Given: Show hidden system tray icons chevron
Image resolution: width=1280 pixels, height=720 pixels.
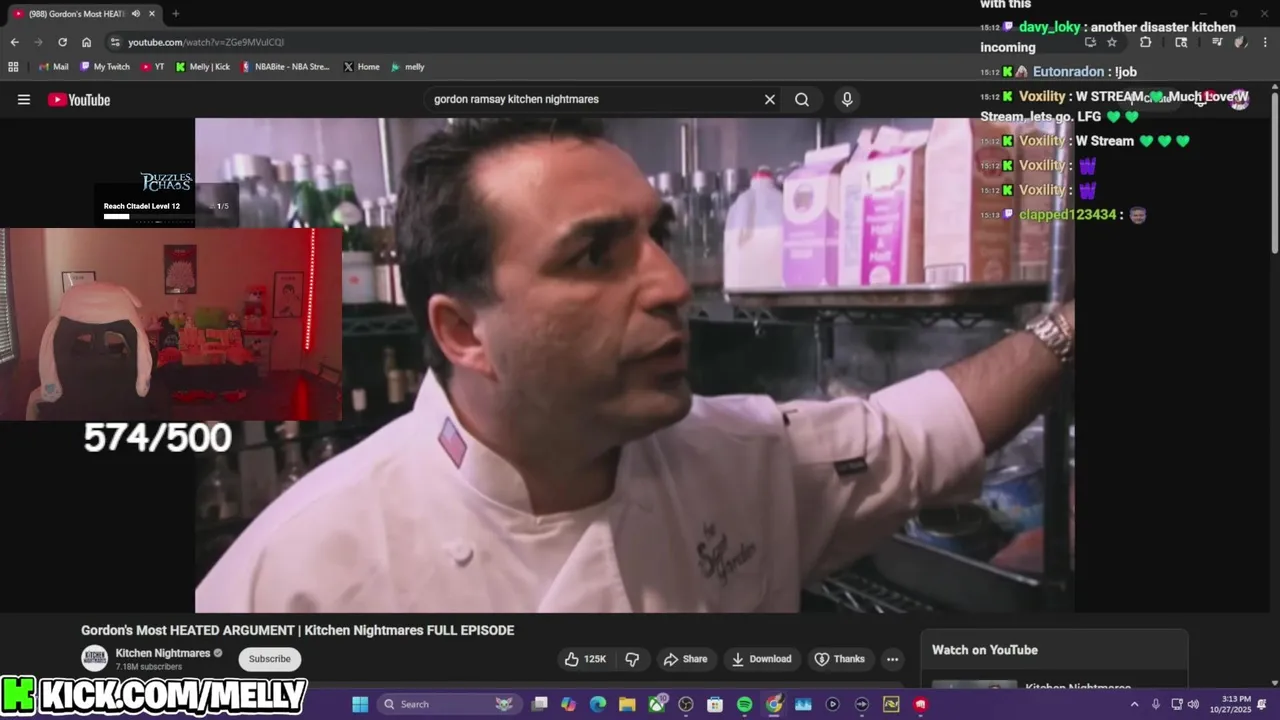Looking at the screenshot, I should point(1134,704).
